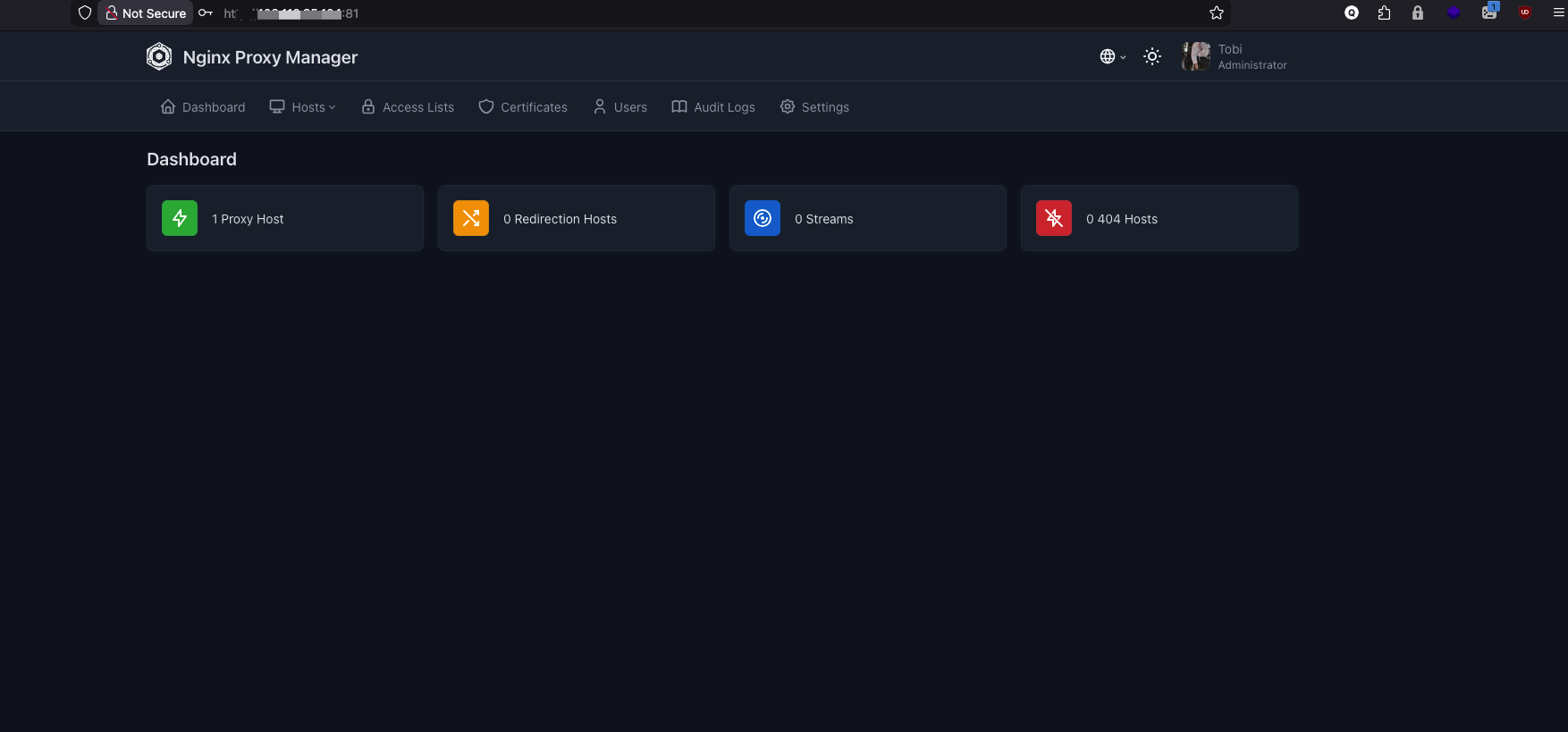Viewport: 1568px width, 732px height.
Task: Open the browser extensions puzzle icon
Action: pos(1384,13)
